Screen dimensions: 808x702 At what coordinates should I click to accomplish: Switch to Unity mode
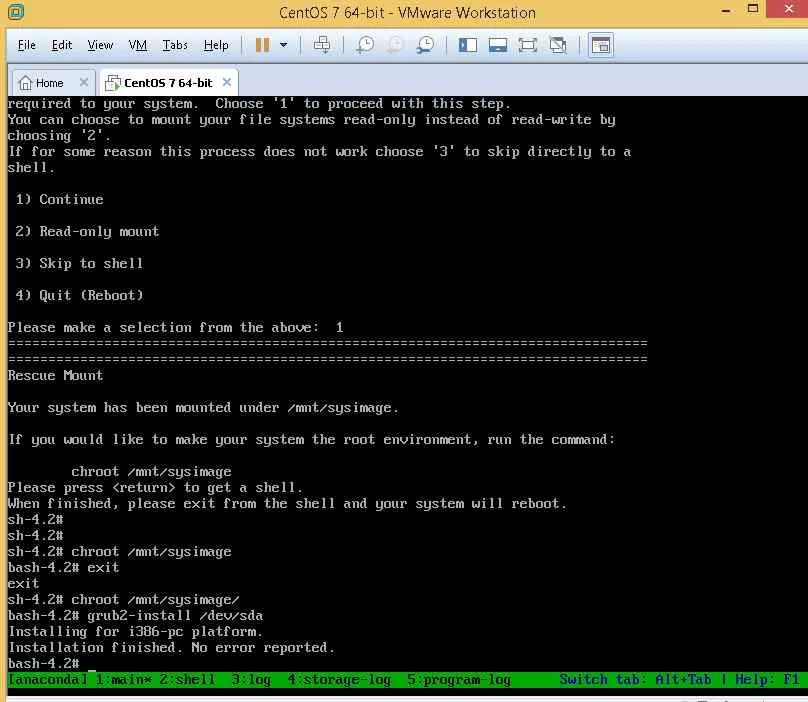pos(558,45)
